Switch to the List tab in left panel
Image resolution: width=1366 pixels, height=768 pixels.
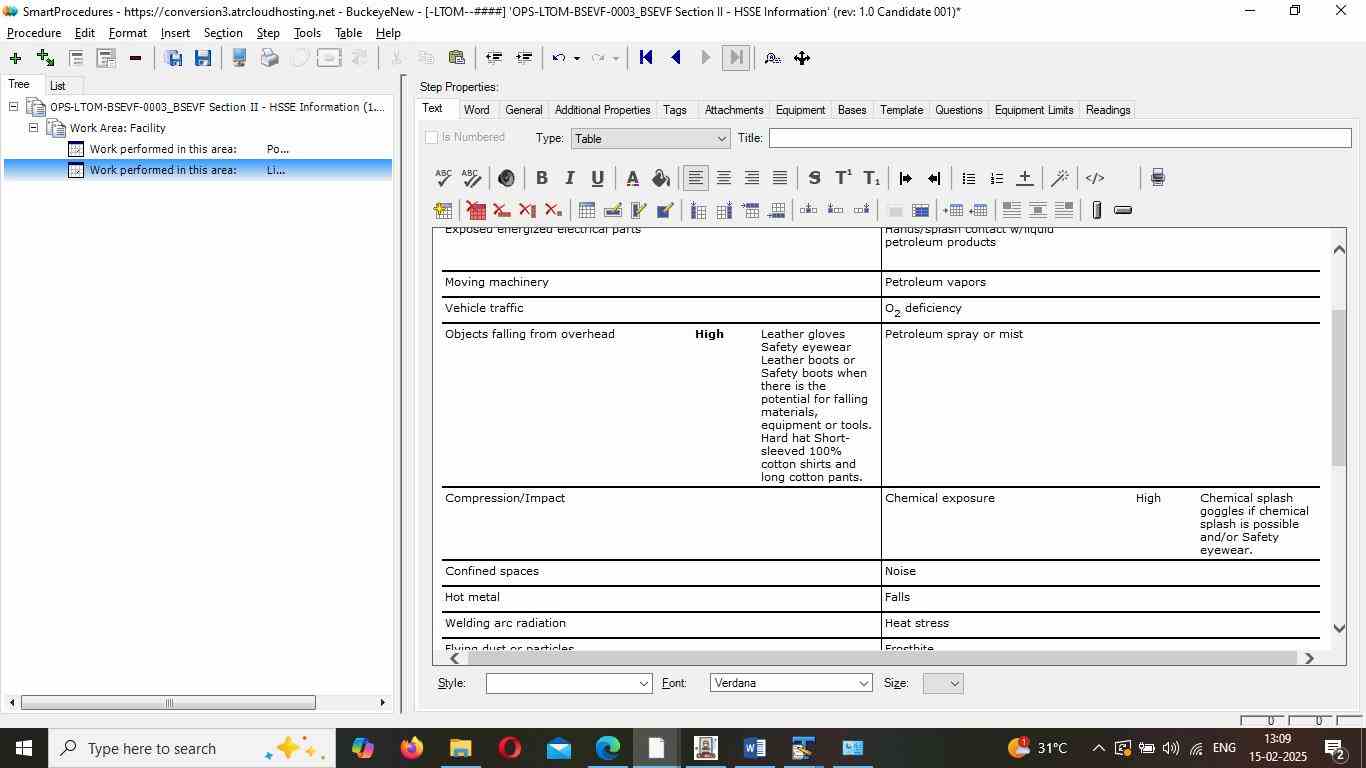[x=58, y=86]
